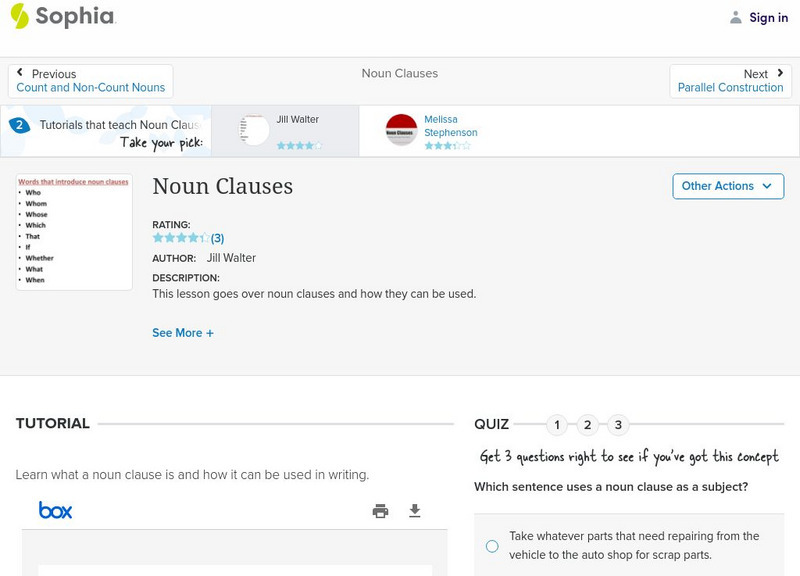
Task: Click the Box logo in the viewer
Action: click(56, 511)
